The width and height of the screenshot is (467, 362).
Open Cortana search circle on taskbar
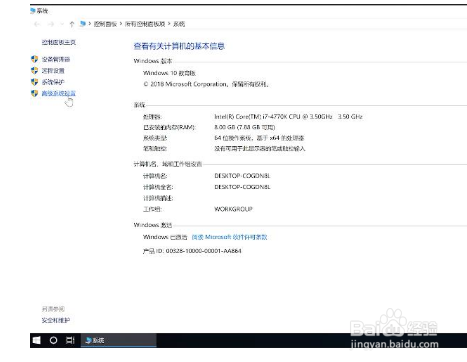(53, 340)
